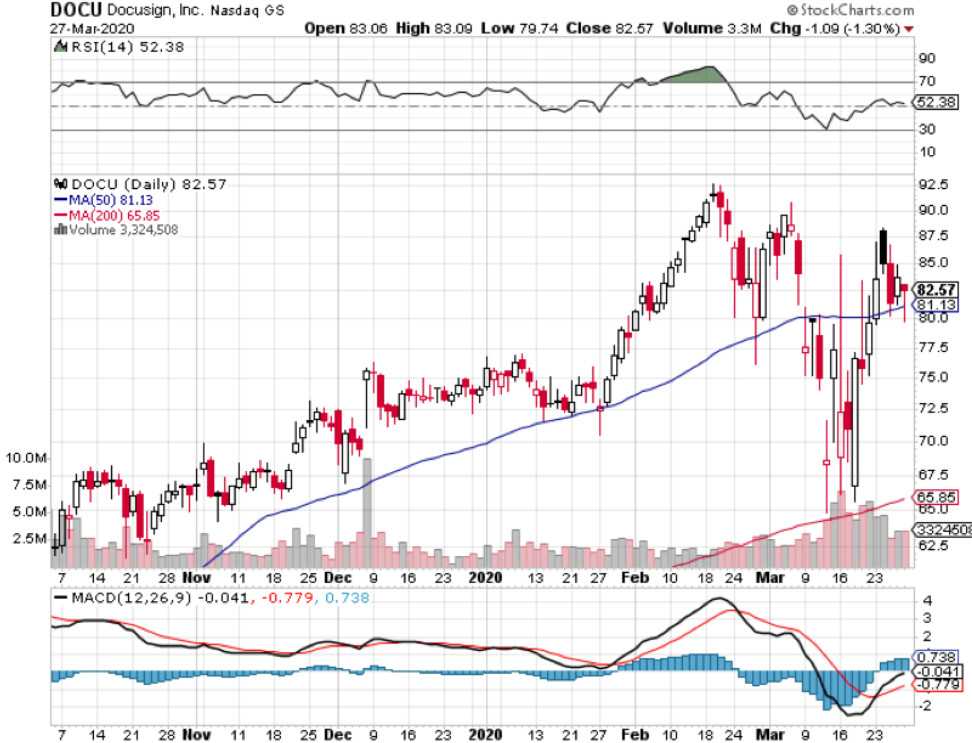
Task: Click the Docusign, Inc. company name
Action: pos(154,11)
